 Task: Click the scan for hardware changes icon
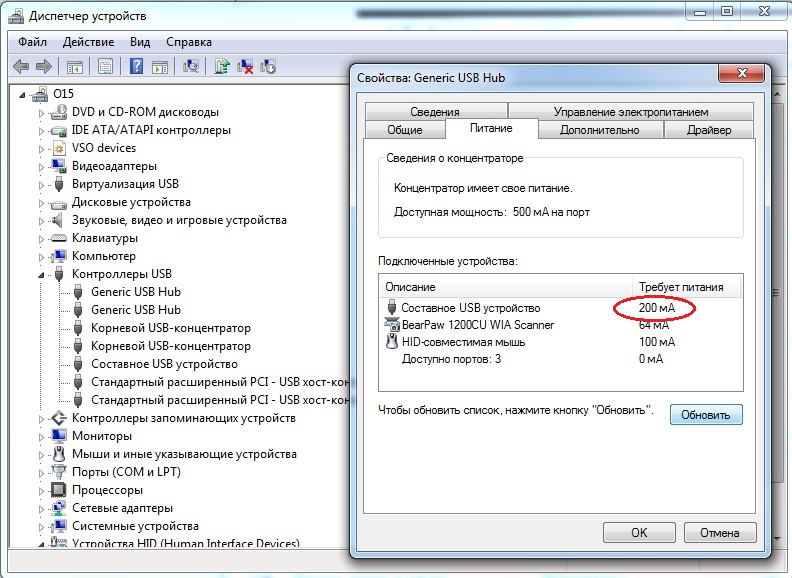(191, 66)
